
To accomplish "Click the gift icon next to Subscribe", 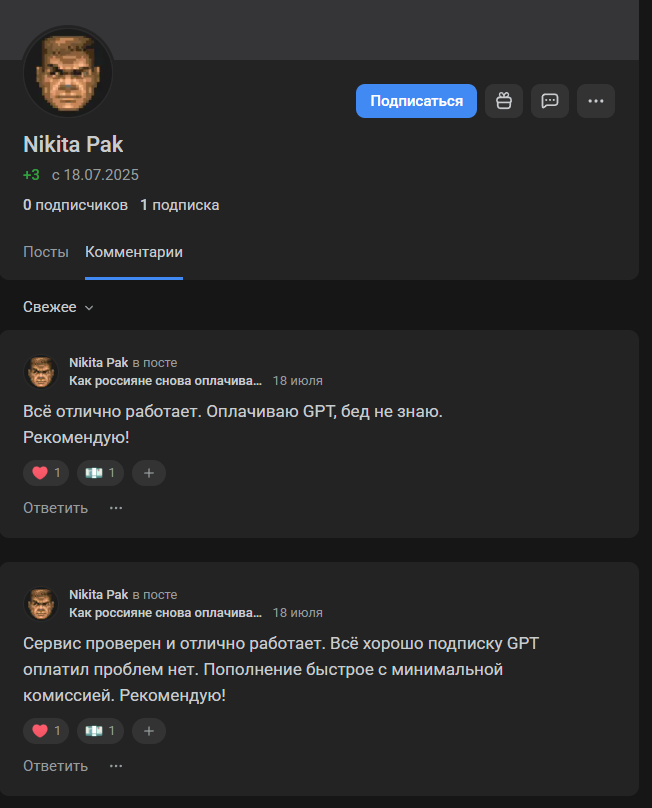I will (504, 101).
